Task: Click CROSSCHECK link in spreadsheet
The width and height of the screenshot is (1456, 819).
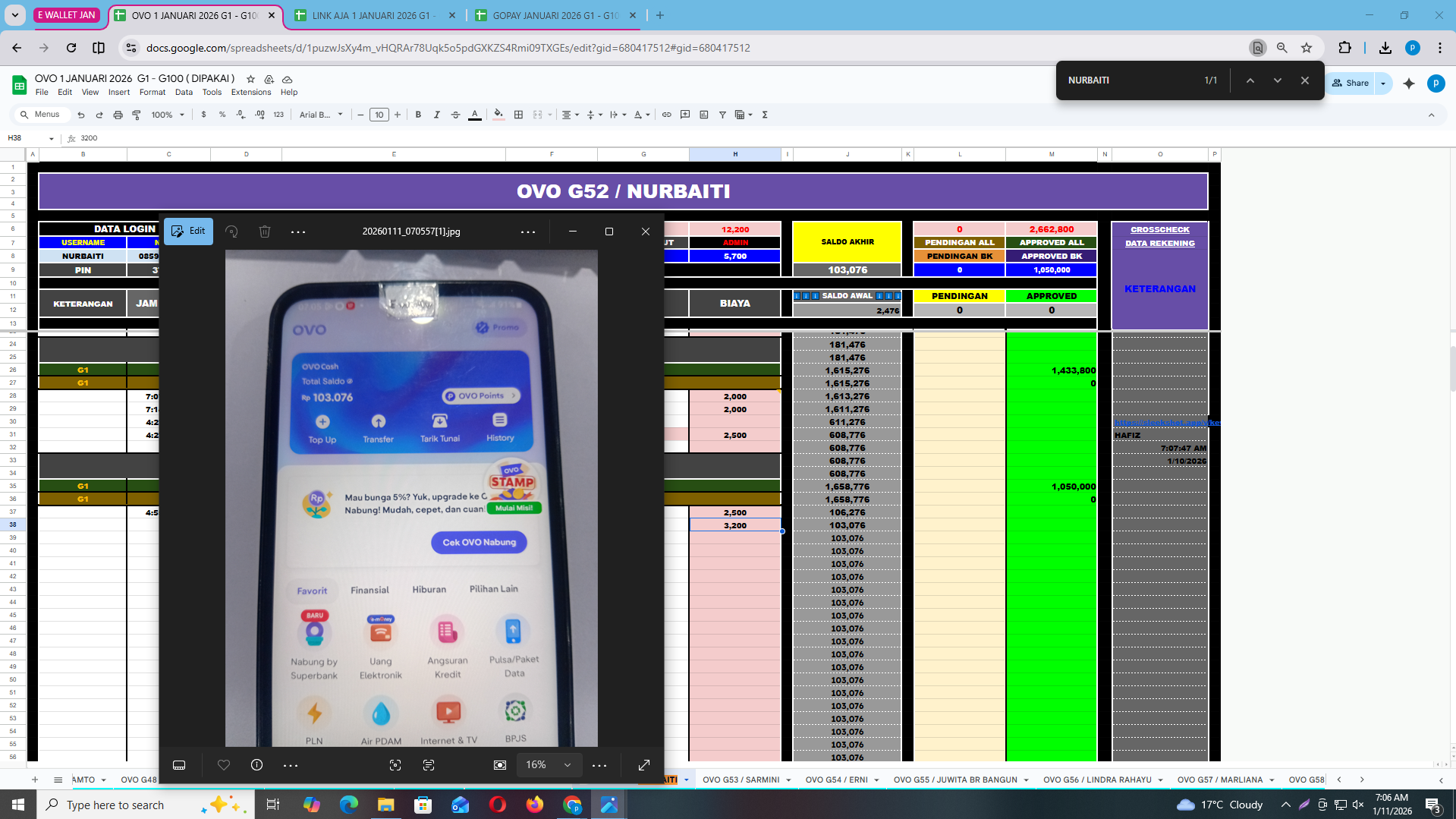Action: [x=1160, y=229]
